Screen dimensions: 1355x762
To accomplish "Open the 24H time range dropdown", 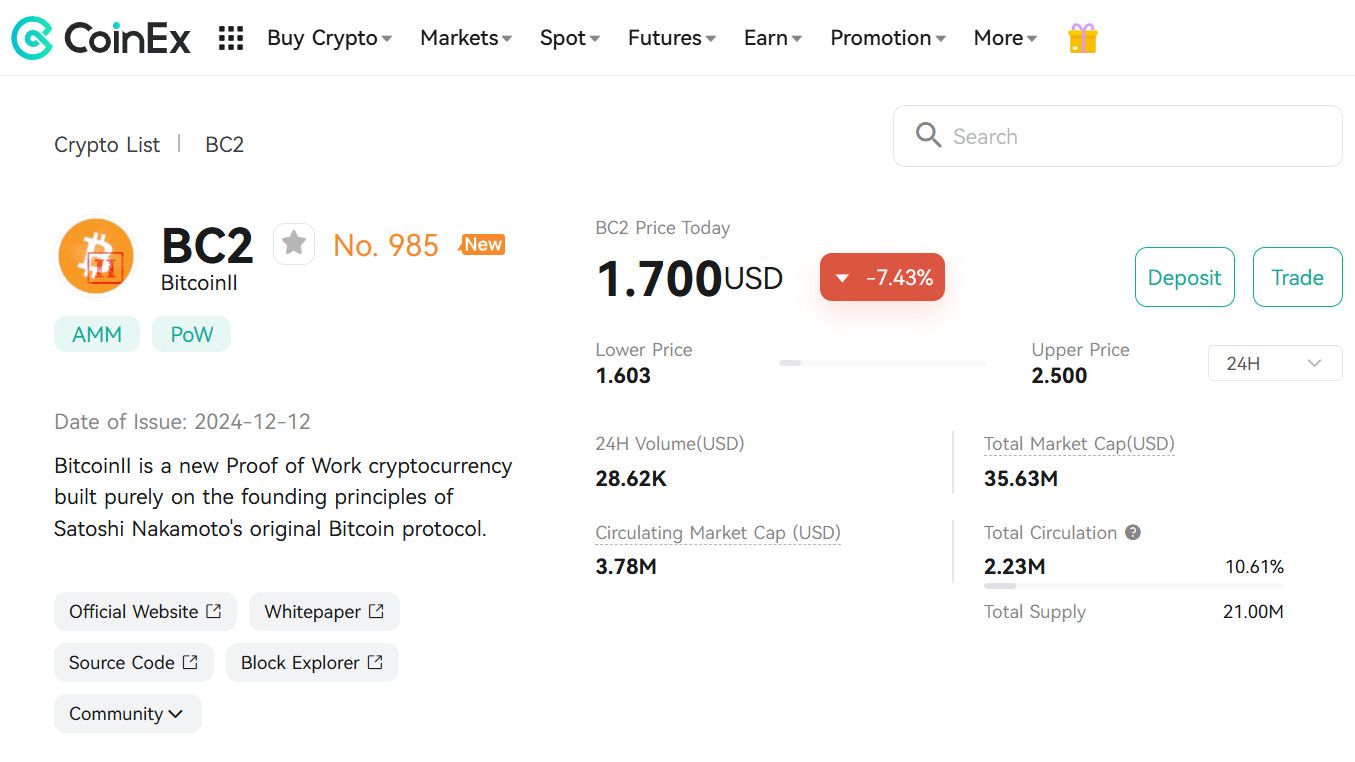I will pos(1274,364).
